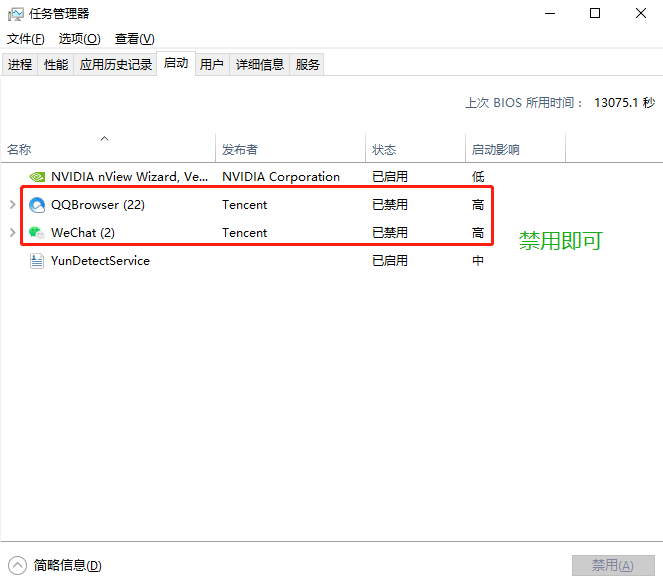The width and height of the screenshot is (663, 588).
Task: Sort by the 发布者 column header
Action: [x=290, y=148]
